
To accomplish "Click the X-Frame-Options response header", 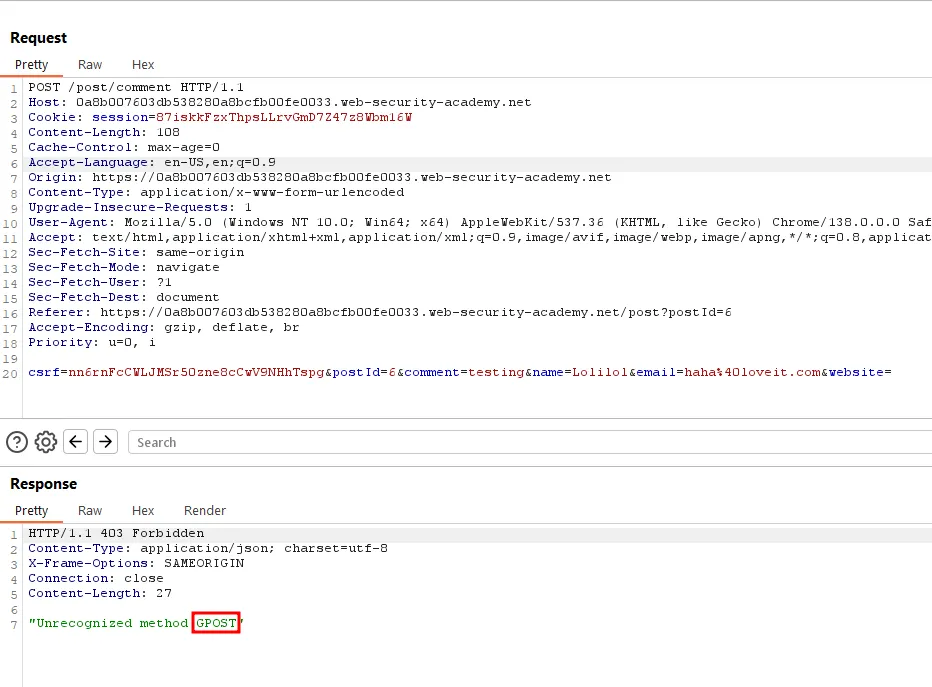I will [136, 563].
